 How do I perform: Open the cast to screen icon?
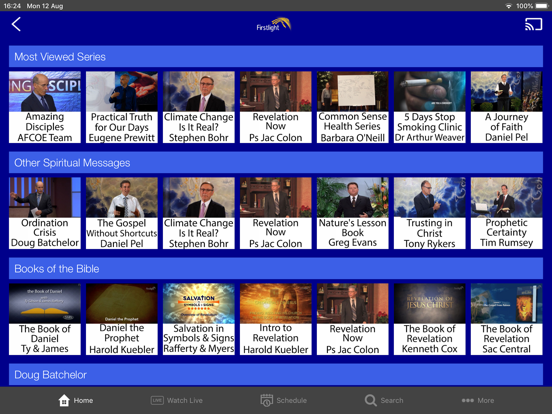tap(533, 24)
